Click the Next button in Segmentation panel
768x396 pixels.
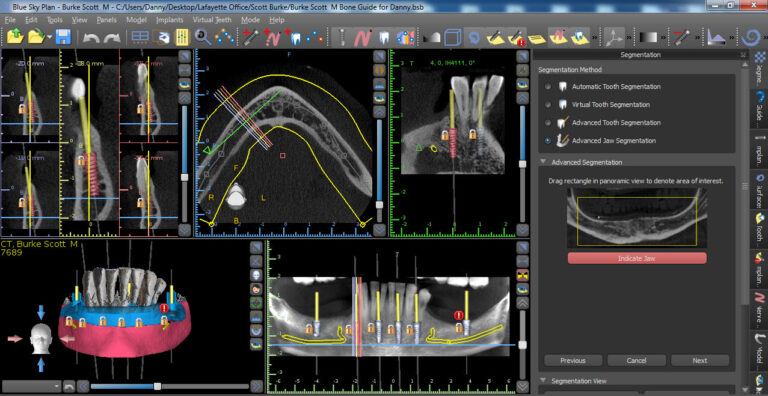click(x=699, y=360)
